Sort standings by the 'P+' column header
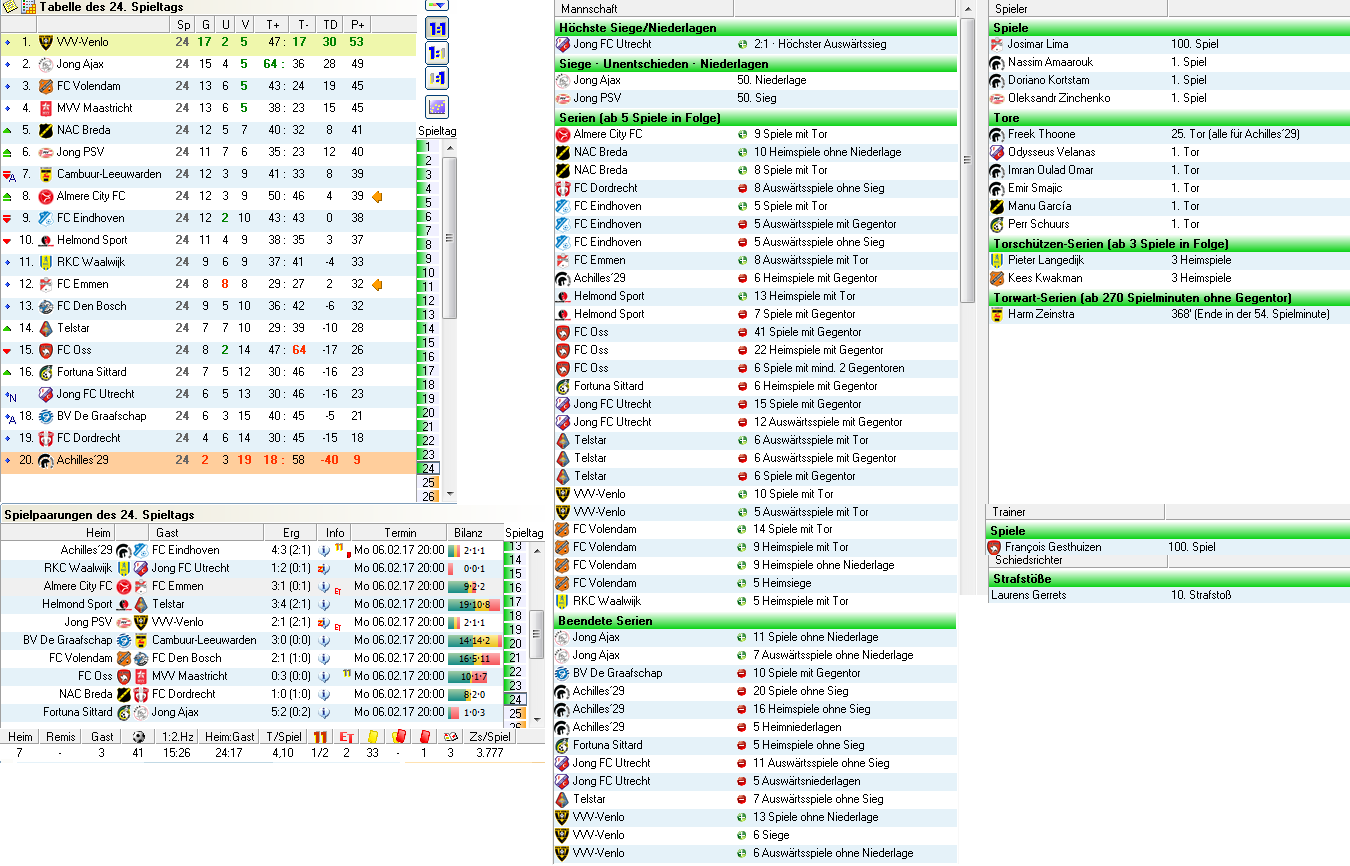Image resolution: width=1350 pixels, height=866 pixels. click(357, 24)
